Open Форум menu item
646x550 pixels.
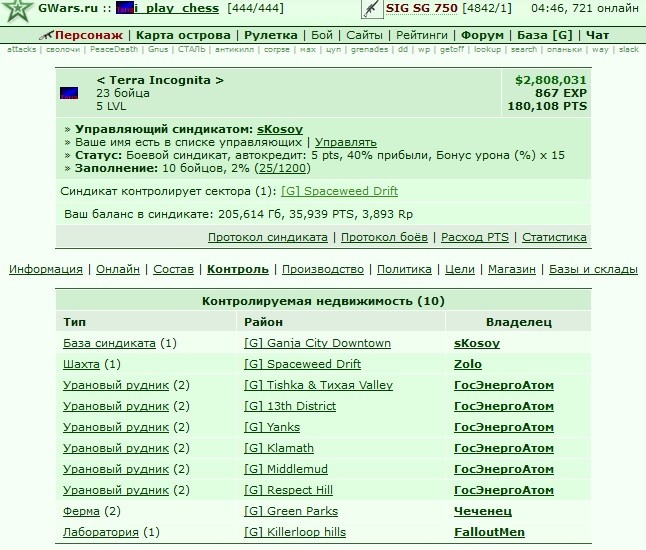pyautogui.click(x=482, y=35)
